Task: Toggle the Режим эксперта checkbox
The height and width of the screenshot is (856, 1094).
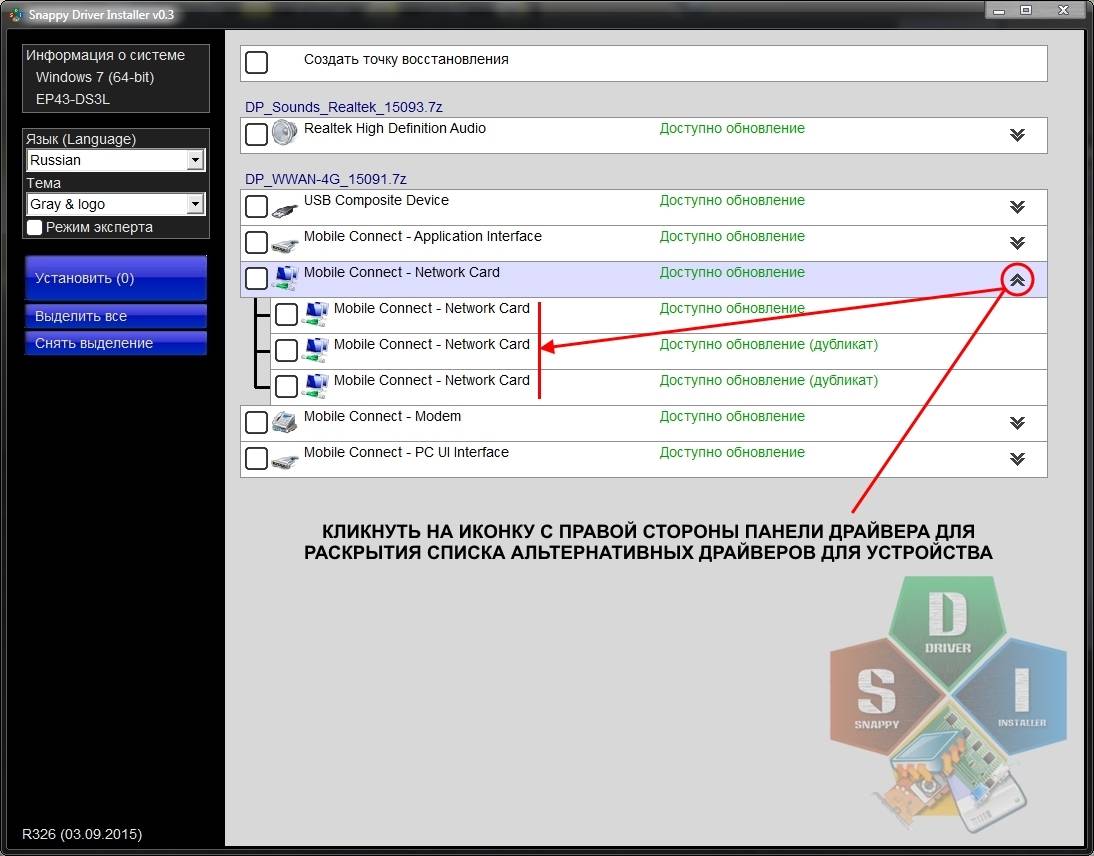Action: coord(34,227)
